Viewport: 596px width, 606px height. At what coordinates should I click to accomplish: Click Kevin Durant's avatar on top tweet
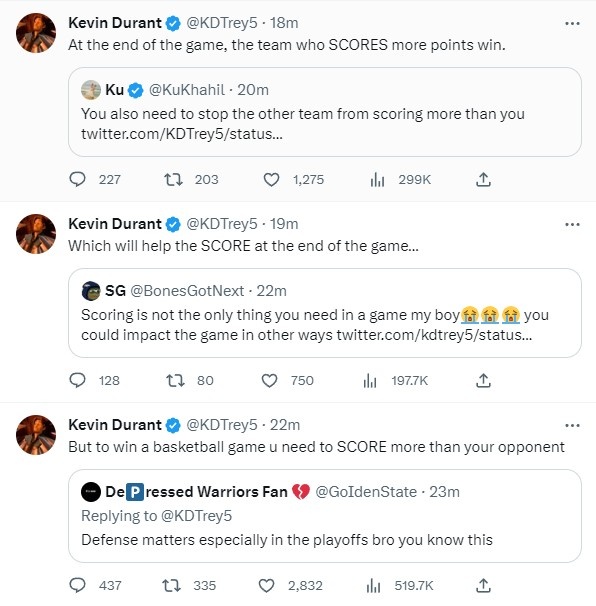[36, 33]
